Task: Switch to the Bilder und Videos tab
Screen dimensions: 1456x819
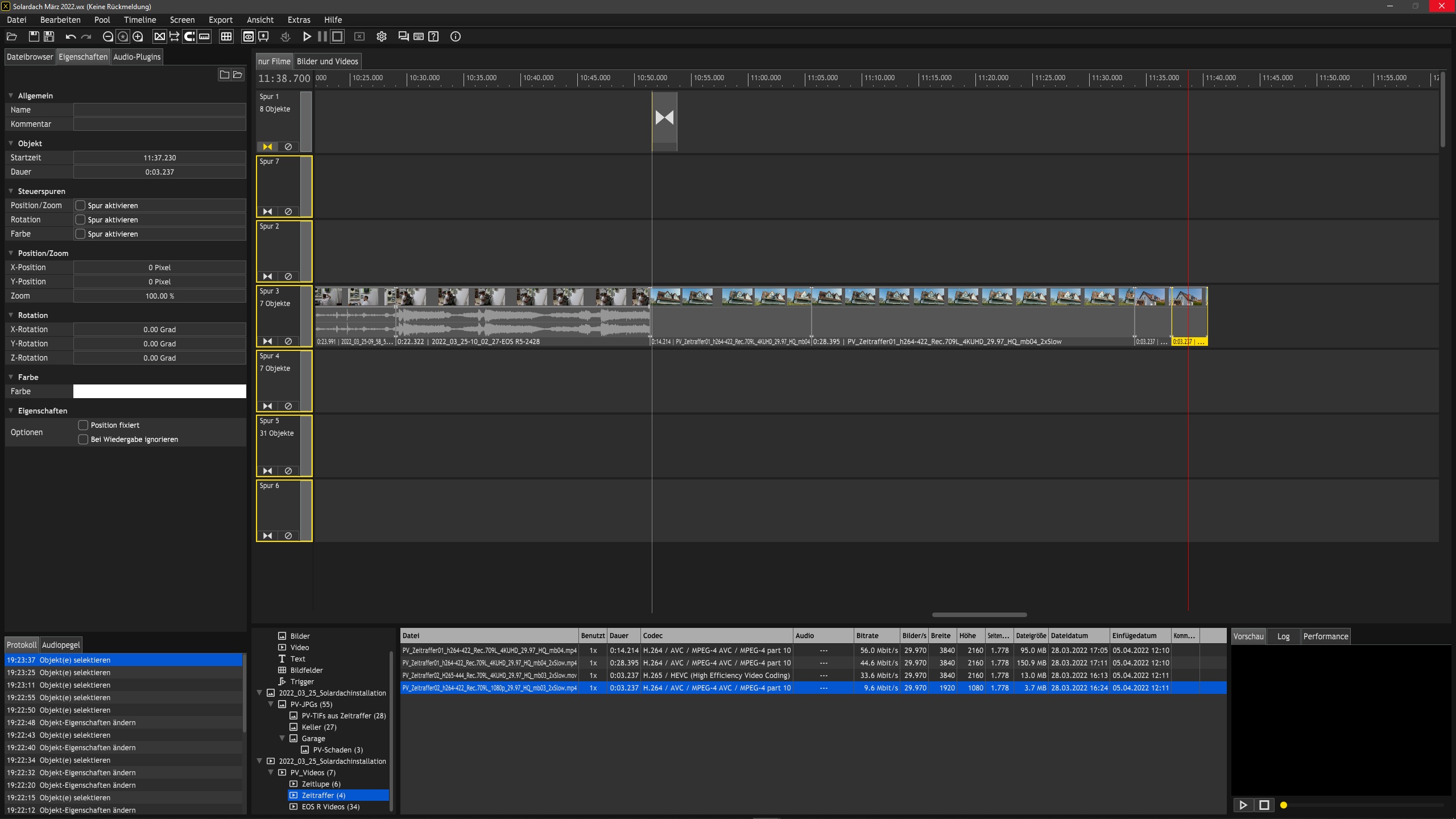Action: tap(328, 61)
